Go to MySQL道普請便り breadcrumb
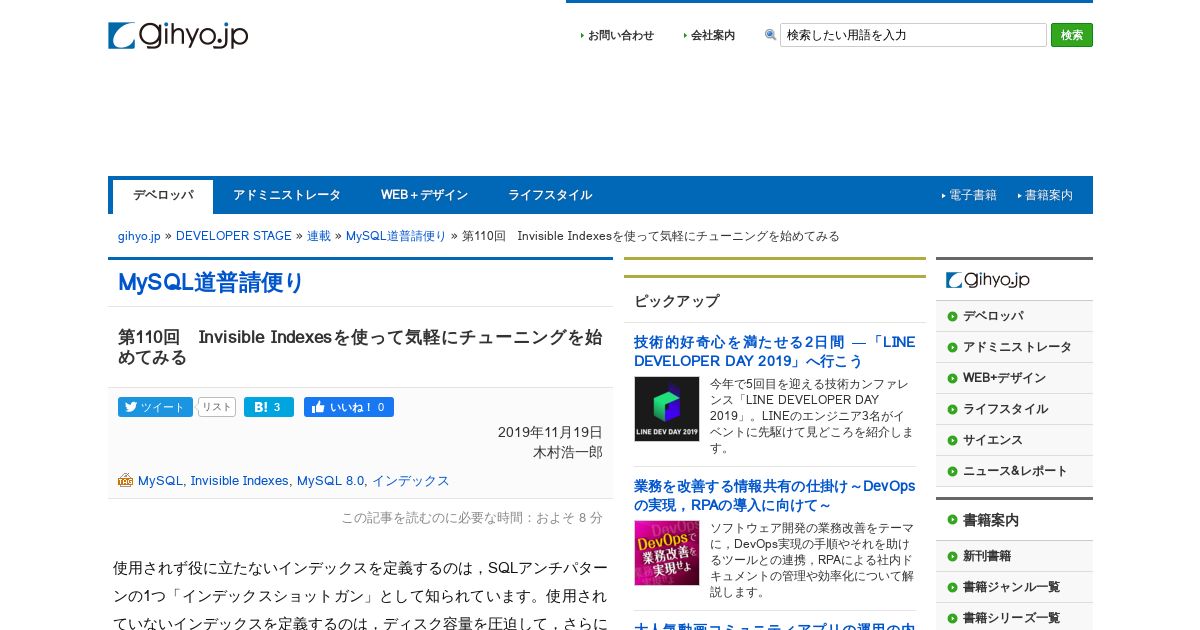 (x=396, y=237)
